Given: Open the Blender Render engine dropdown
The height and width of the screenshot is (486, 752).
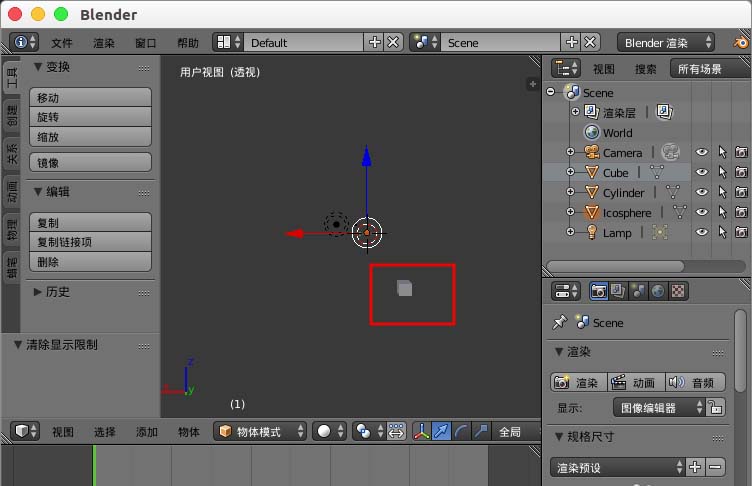Looking at the screenshot, I should coord(667,42).
